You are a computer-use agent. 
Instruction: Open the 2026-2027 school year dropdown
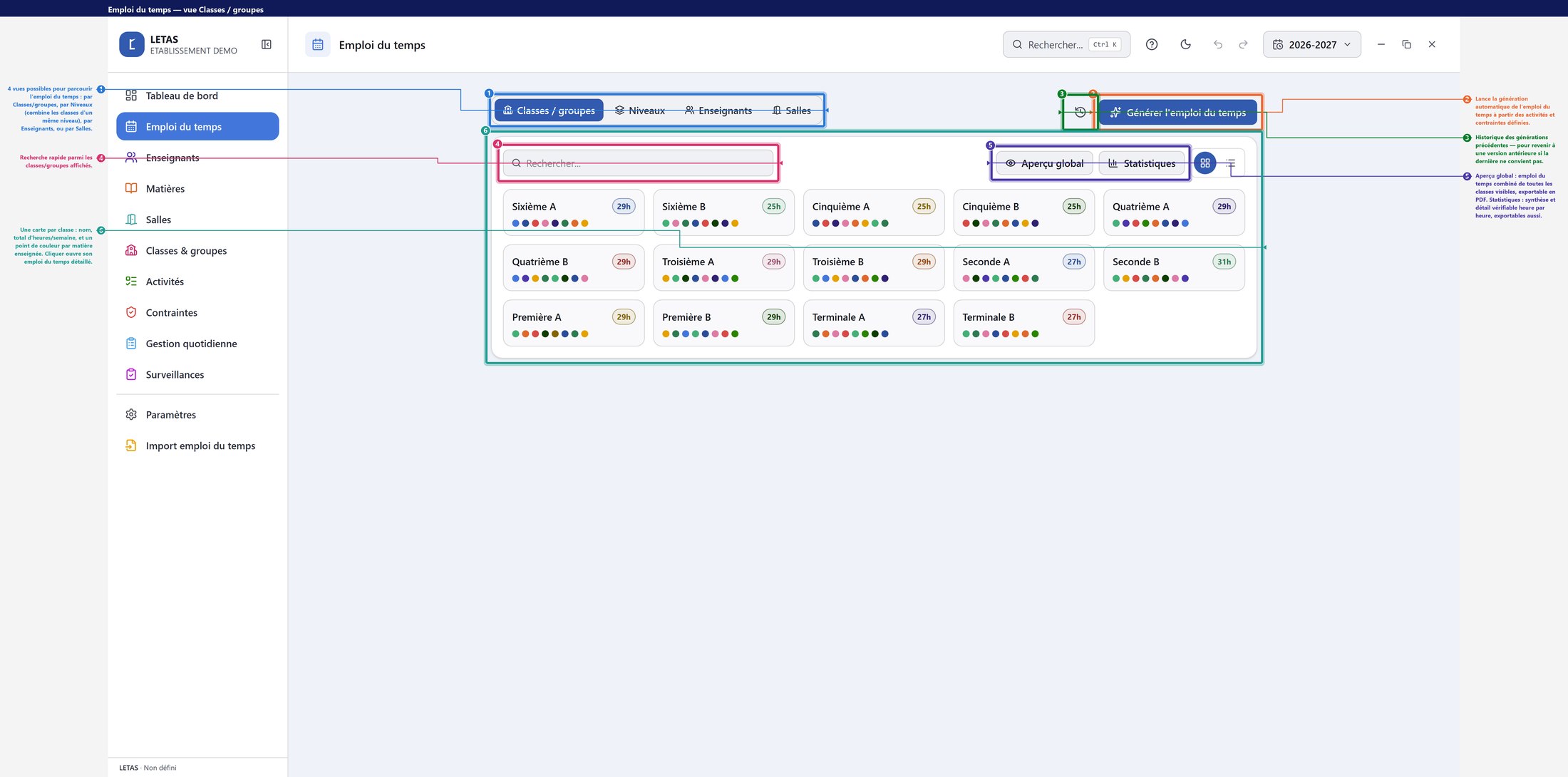pos(1312,44)
